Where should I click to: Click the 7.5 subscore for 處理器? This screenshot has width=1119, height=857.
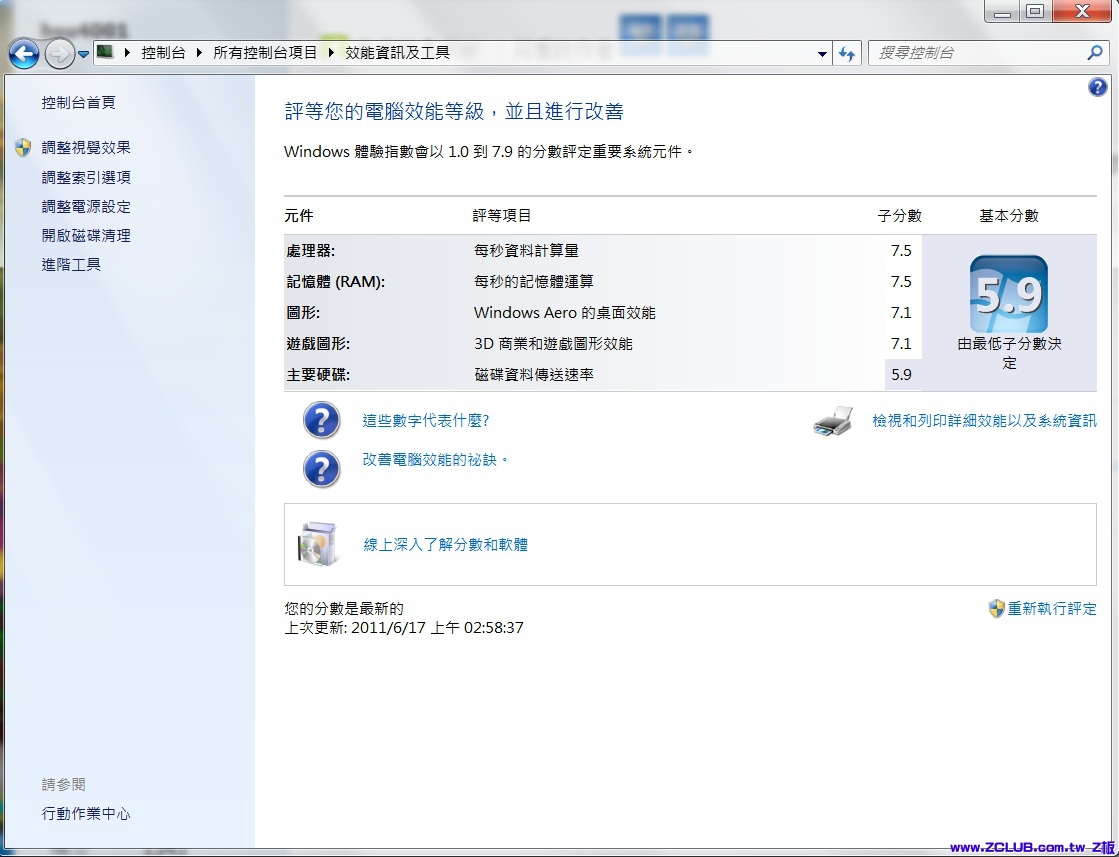point(901,250)
